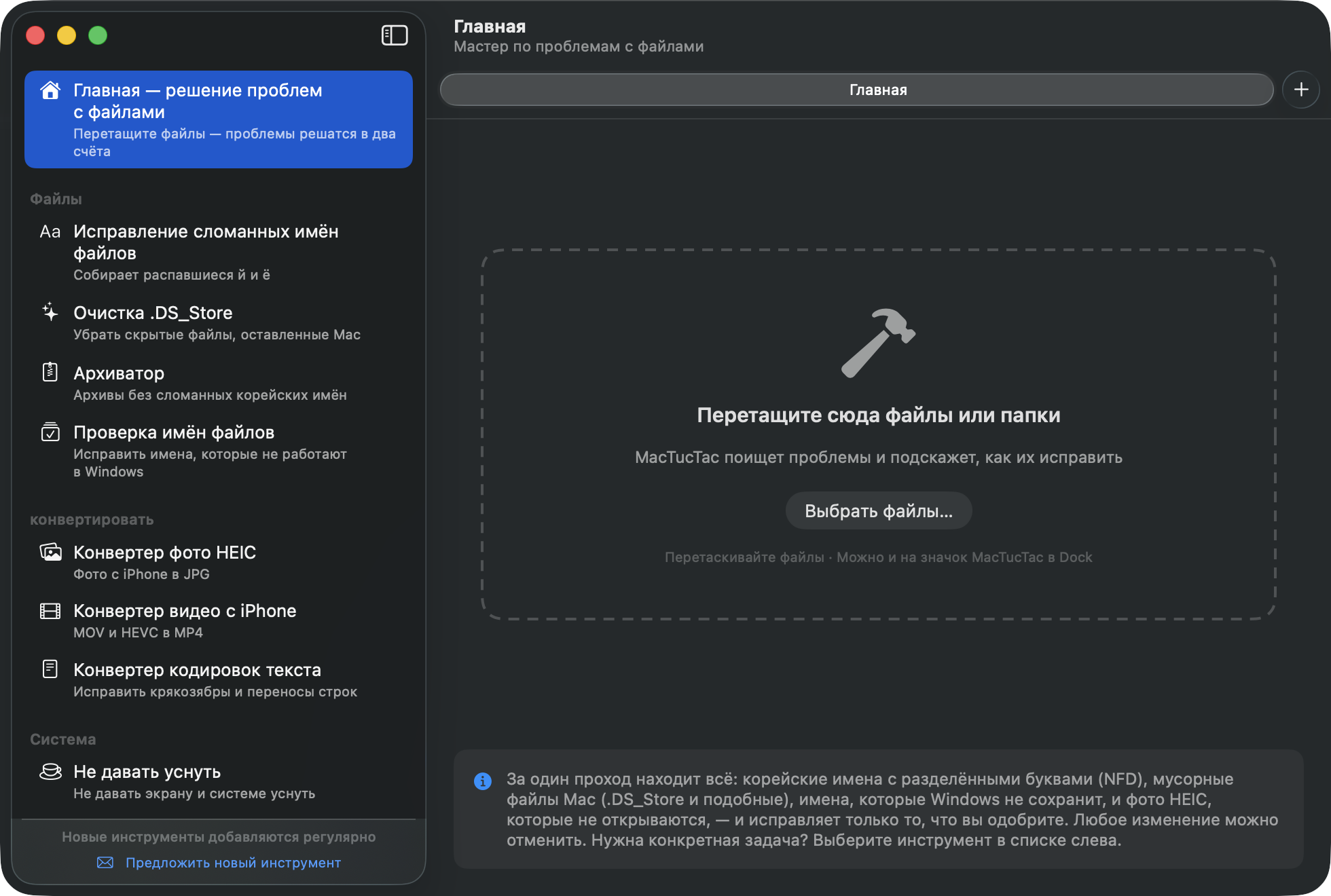This screenshot has width=1331, height=896.
Task: Click the zip archive icon beside Архиватор
Action: (50, 372)
